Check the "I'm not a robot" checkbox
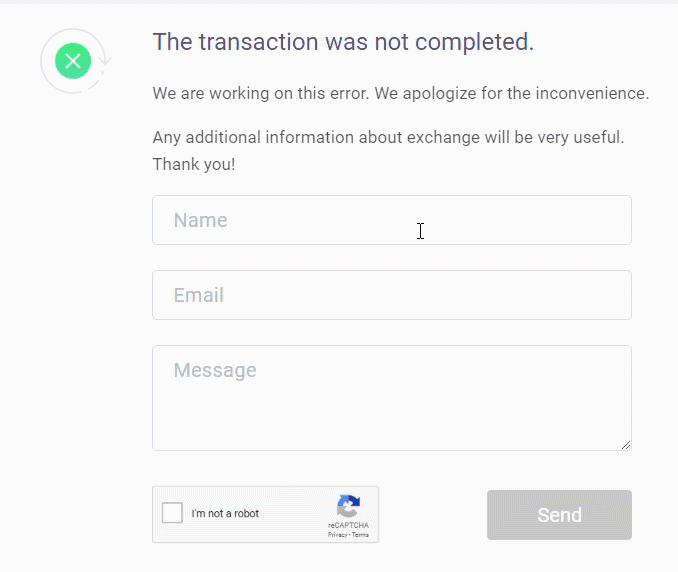Image resolution: width=678 pixels, height=572 pixels. pyautogui.click(x=172, y=513)
